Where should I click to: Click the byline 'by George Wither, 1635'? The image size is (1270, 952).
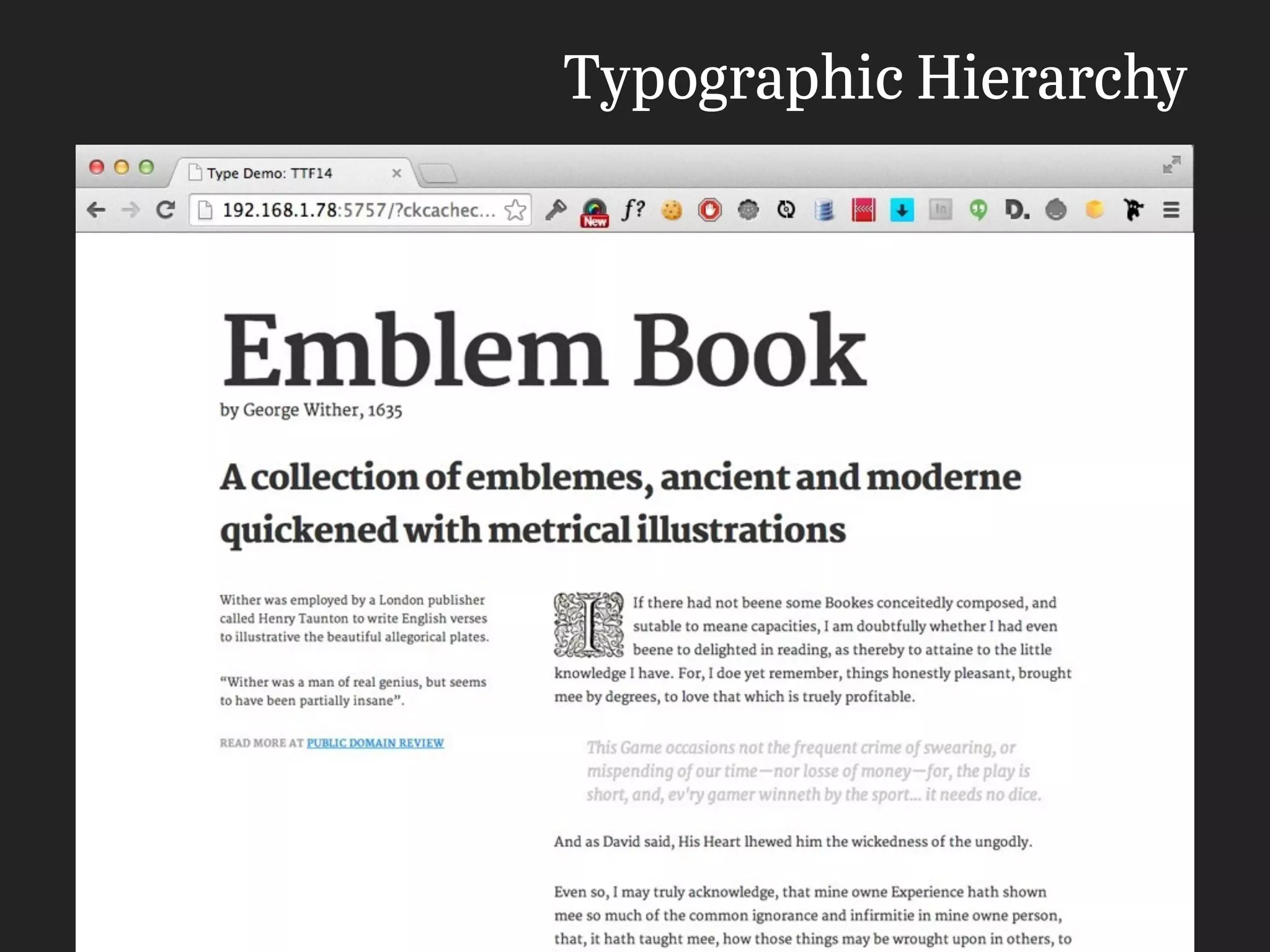click(311, 410)
